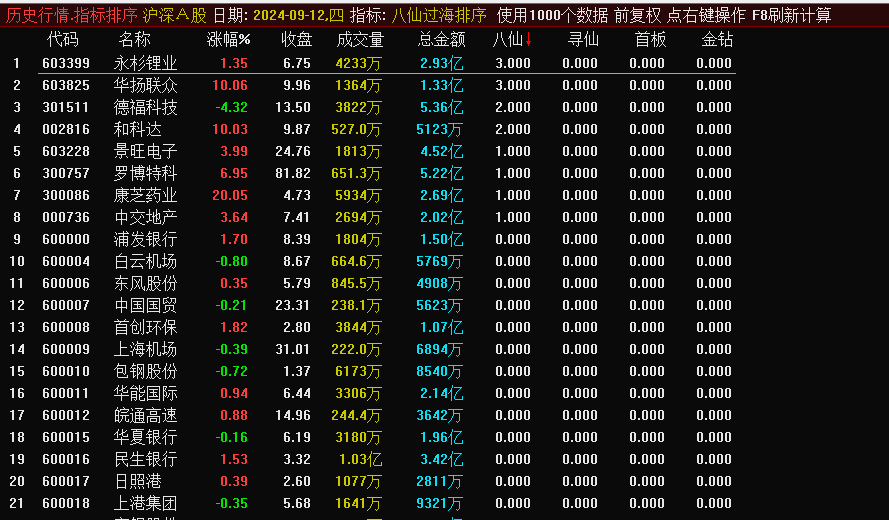Sort by 成交量 column header
Image resolution: width=889 pixels, height=520 pixels.
(x=360, y=40)
